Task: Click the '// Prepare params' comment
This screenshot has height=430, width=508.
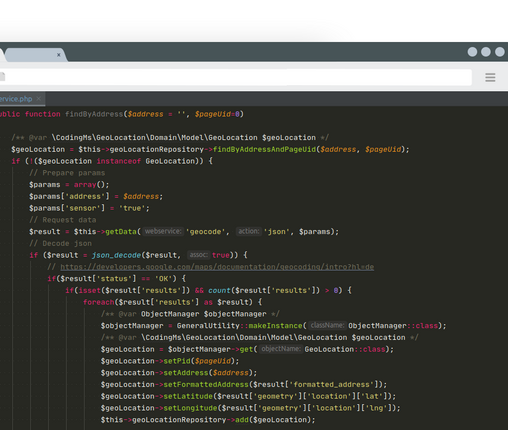Action: pos(67,173)
